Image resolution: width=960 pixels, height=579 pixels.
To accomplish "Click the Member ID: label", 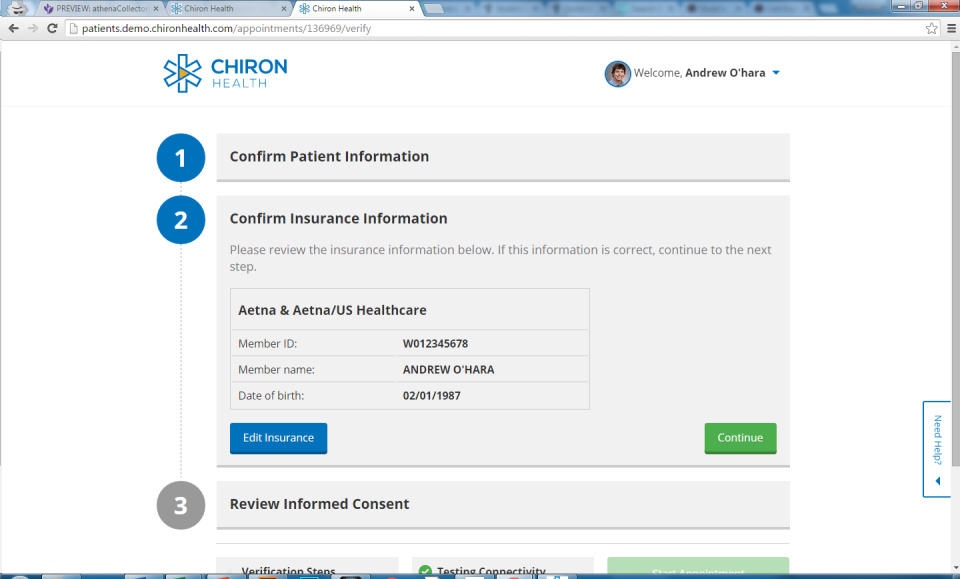I will tap(268, 344).
